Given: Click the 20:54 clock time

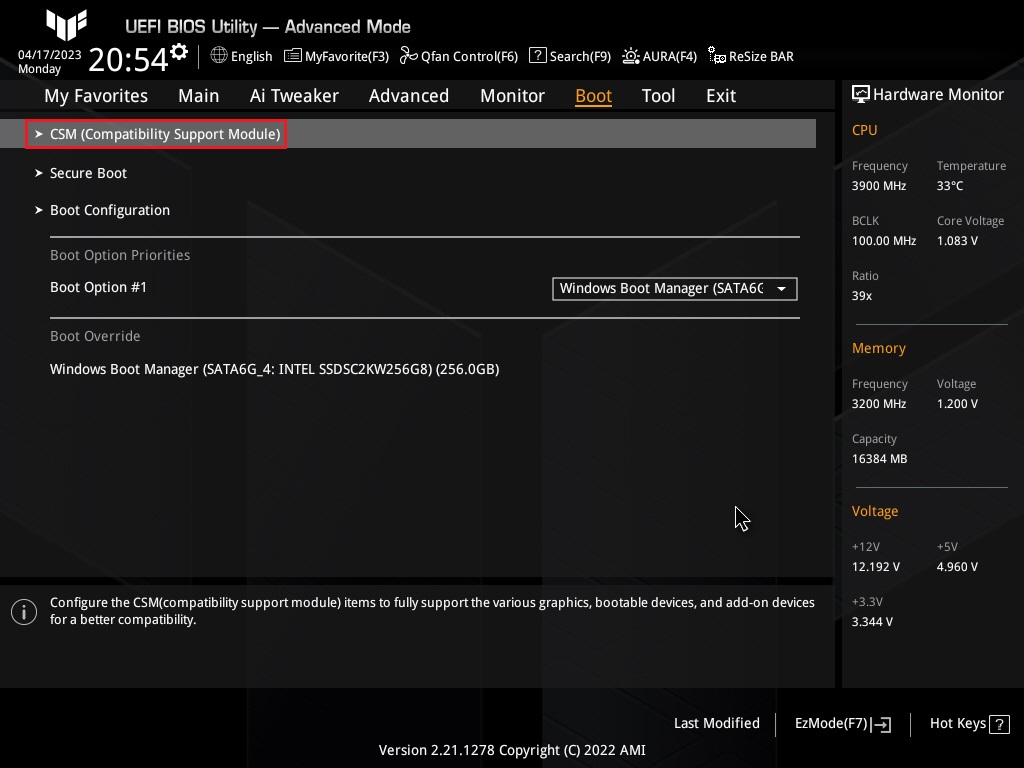Looking at the screenshot, I should point(128,59).
